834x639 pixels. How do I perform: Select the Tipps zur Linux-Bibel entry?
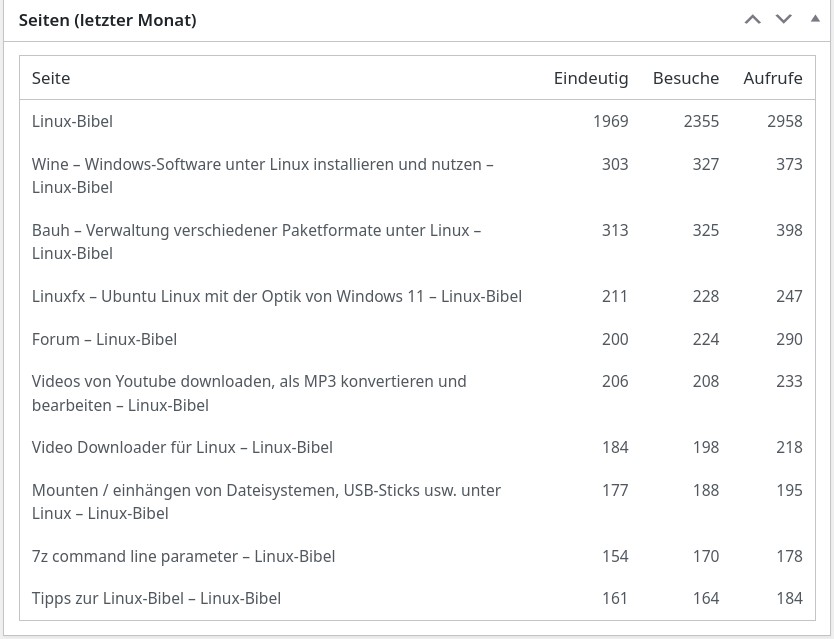coord(156,598)
